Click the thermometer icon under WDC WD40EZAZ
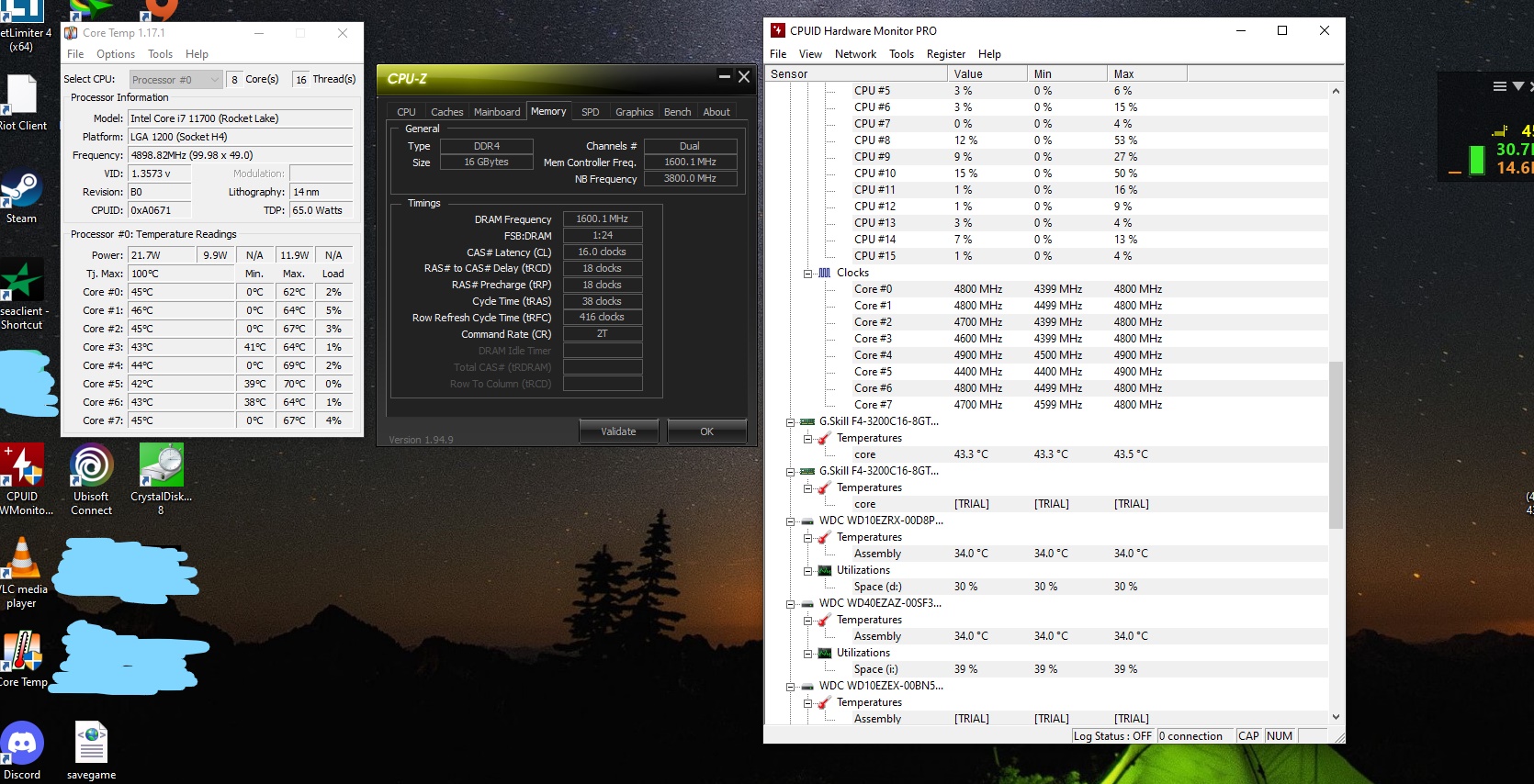 pos(825,620)
